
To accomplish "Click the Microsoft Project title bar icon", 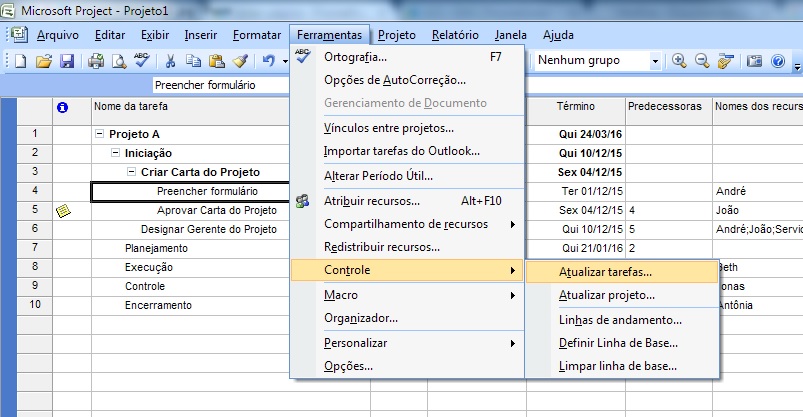I will [8, 10].
